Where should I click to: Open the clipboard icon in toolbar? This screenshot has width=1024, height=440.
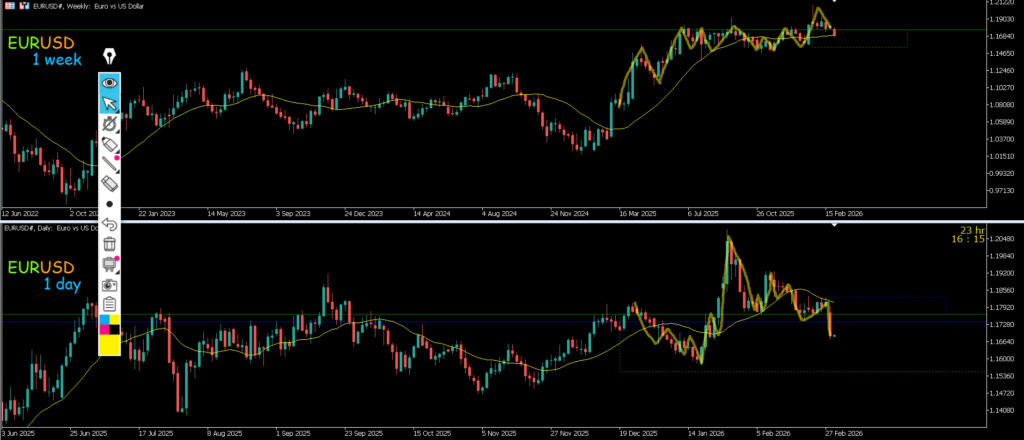(110, 304)
